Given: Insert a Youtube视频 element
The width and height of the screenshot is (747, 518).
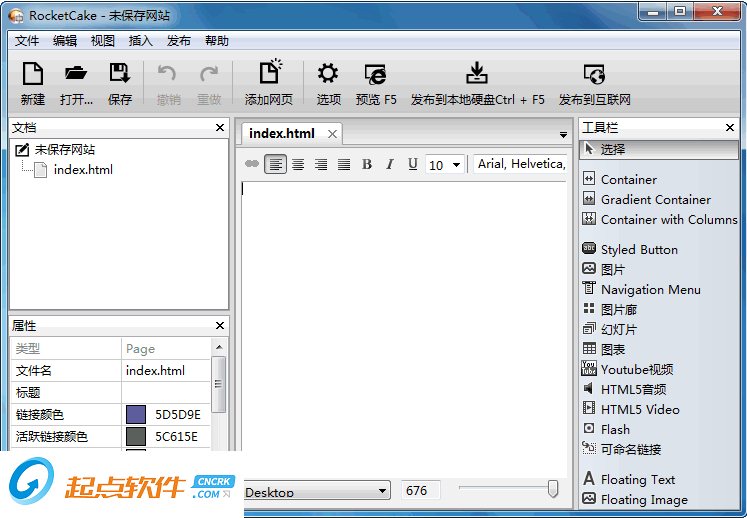Looking at the screenshot, I should click(627, 370).
